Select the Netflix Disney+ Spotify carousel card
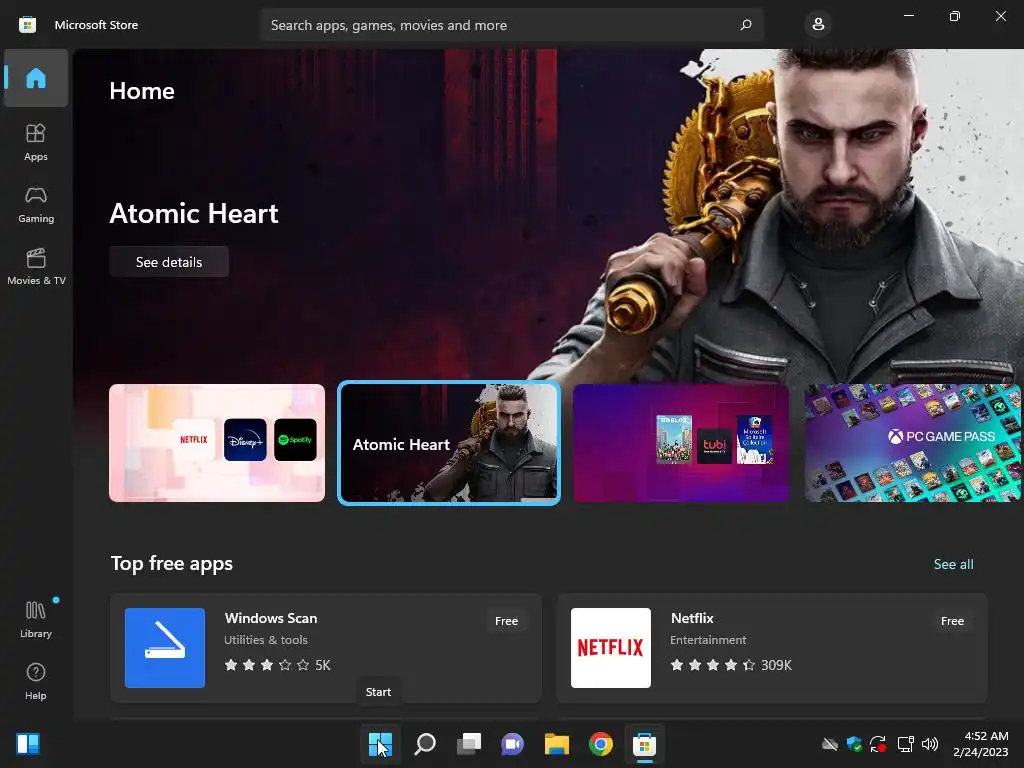This screenshot has height=768, width=1024. [217, 443]
